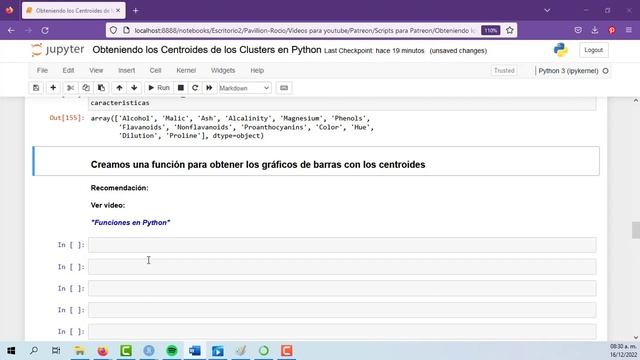
Task: Open the Help menu
Action: point(257,70)
